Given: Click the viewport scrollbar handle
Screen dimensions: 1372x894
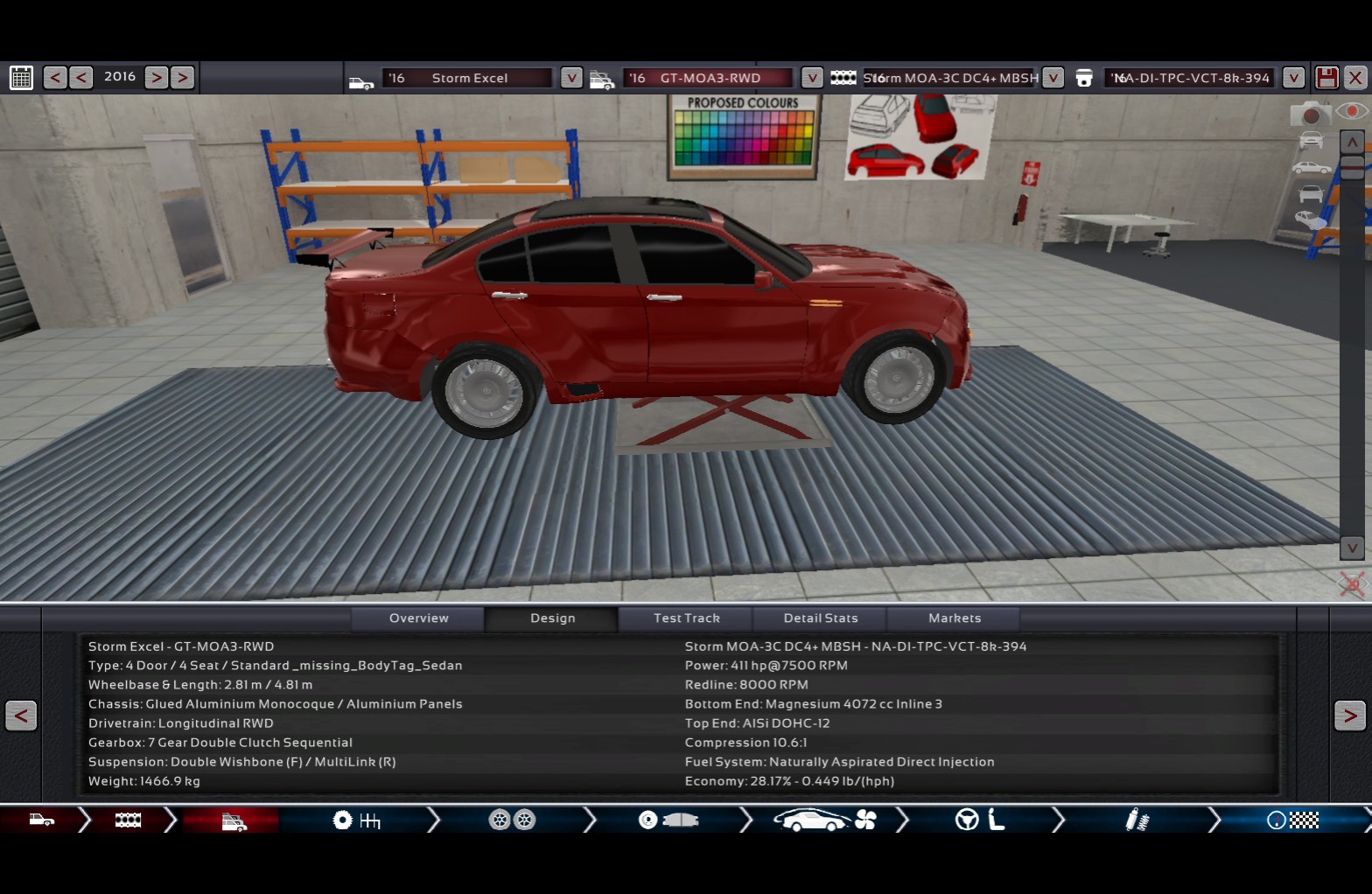Looking at the screenshot, I should 1352,166.
